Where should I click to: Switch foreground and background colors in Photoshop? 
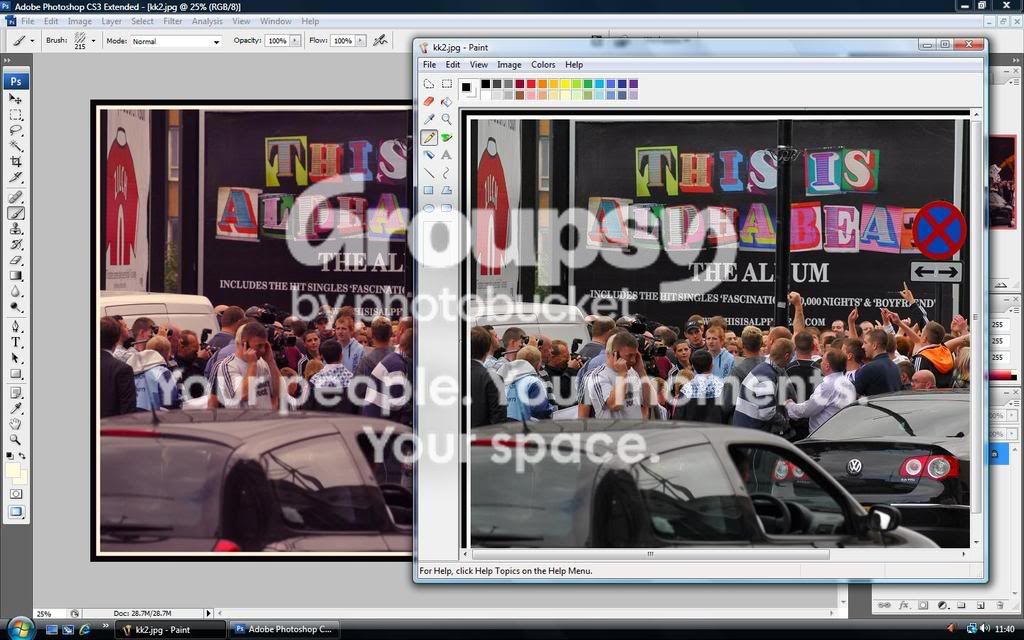[22, 455]
